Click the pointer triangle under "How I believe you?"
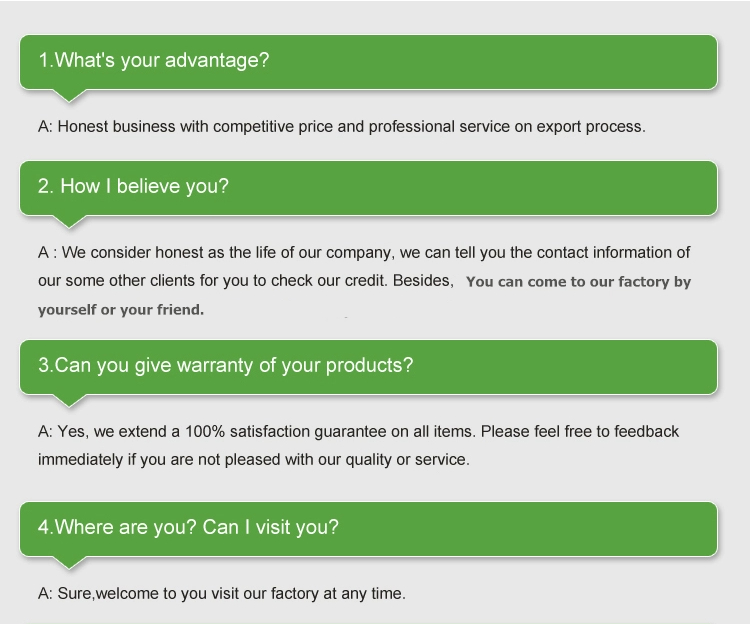This screenshot has width=750, height=624. coord(69,221)
